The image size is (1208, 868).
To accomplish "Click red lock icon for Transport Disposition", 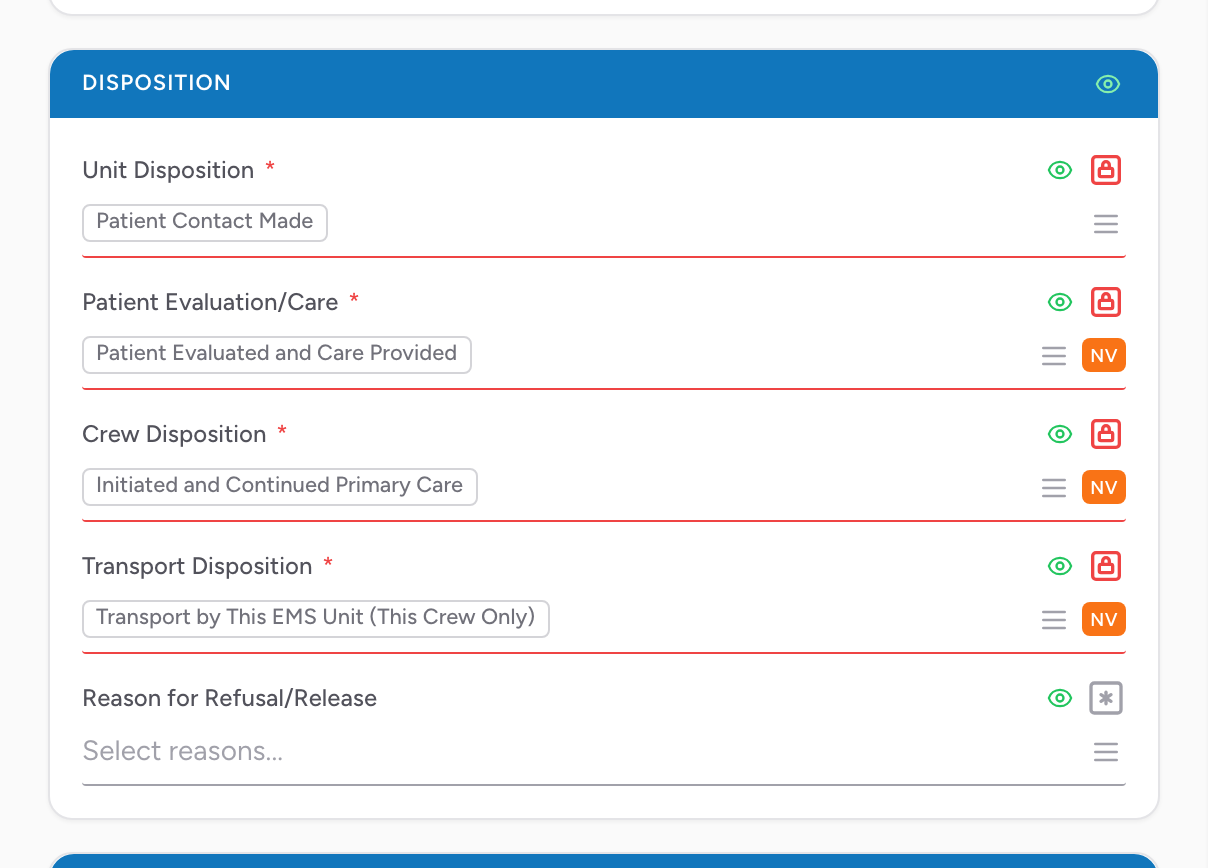I will tap(1106, 566).
